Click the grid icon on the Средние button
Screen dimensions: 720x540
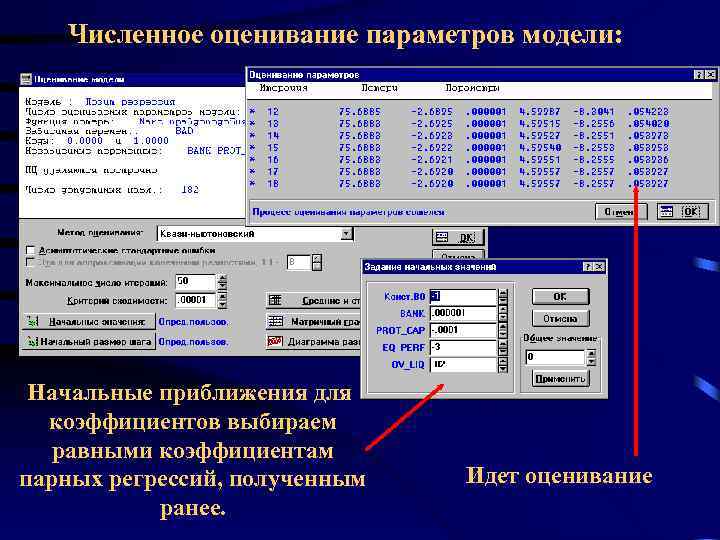tap(275, 301)
